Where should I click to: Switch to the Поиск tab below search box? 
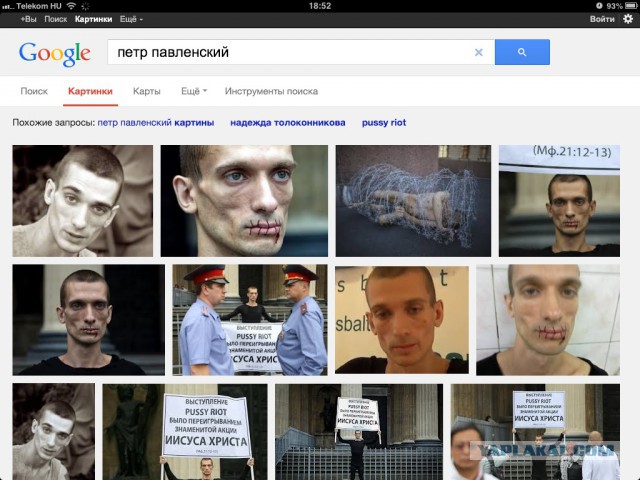tap(34, 91)
